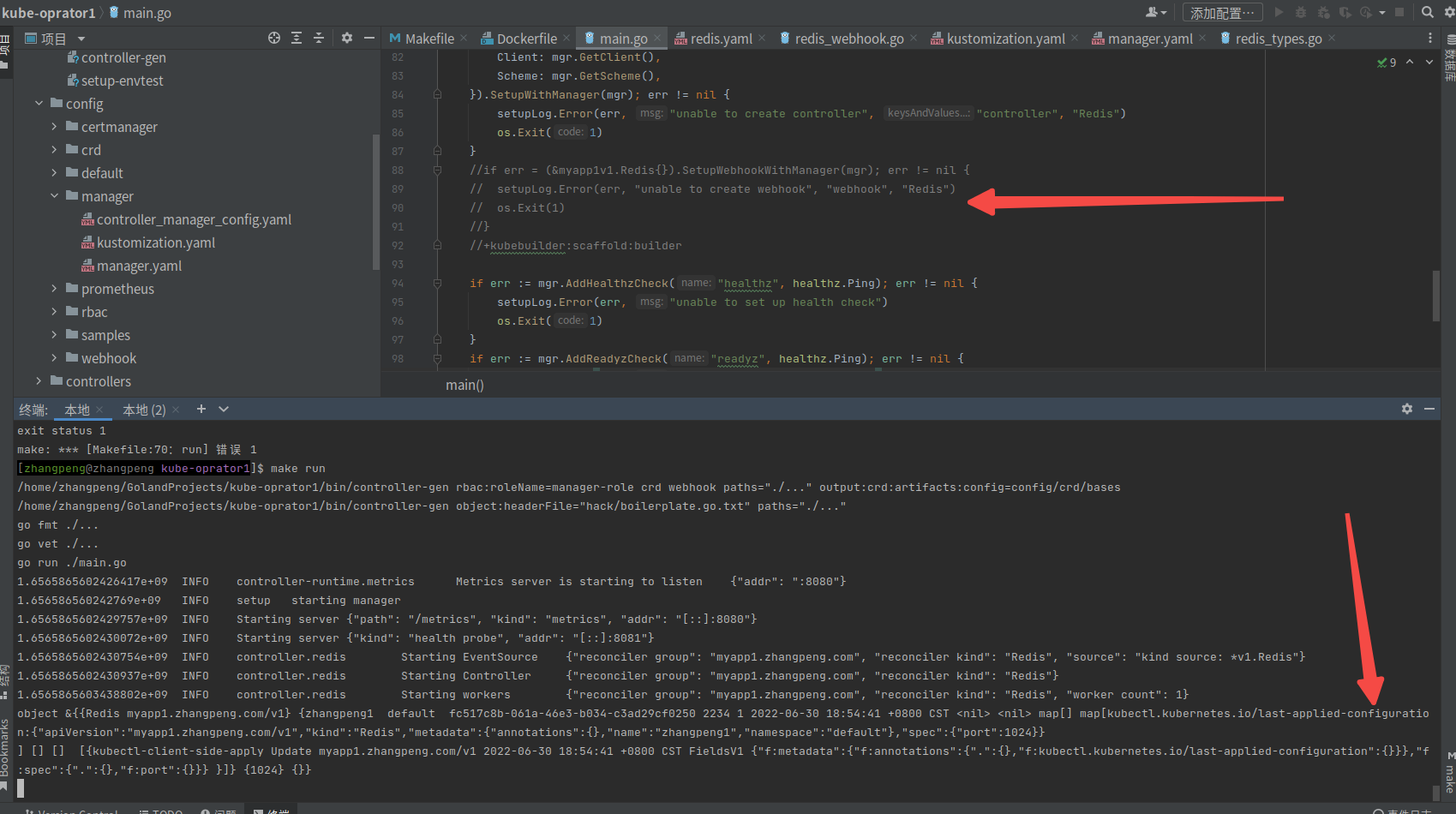This screenshot has height=814, width=1456.
Task: Hide the project panel minus icon
Action: (x=369, y=38)
